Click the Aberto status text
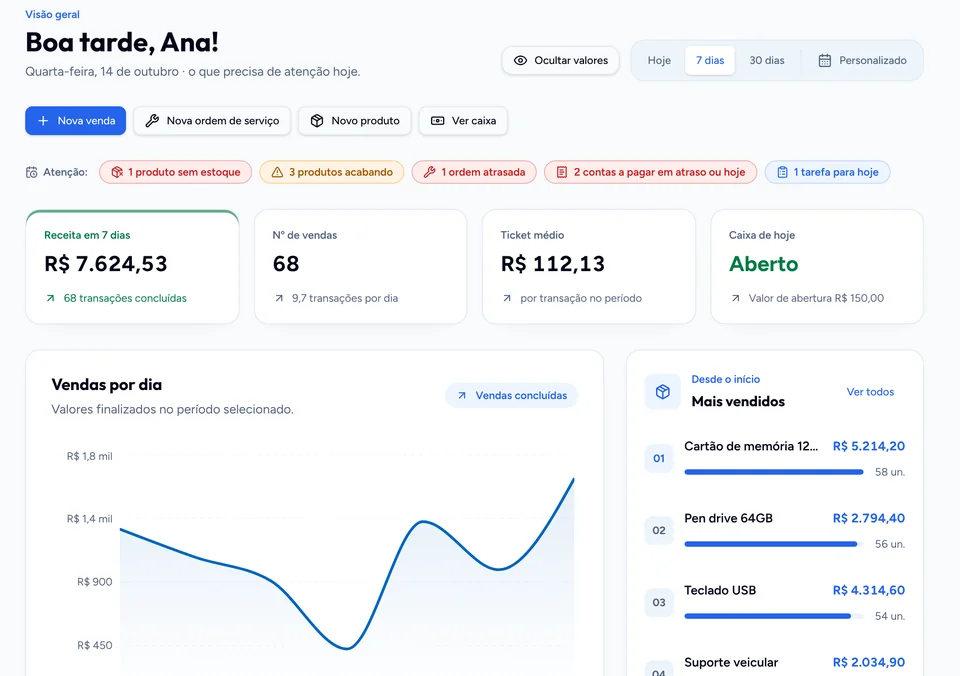Screen dimensions: 960x676 click(763, 264)
